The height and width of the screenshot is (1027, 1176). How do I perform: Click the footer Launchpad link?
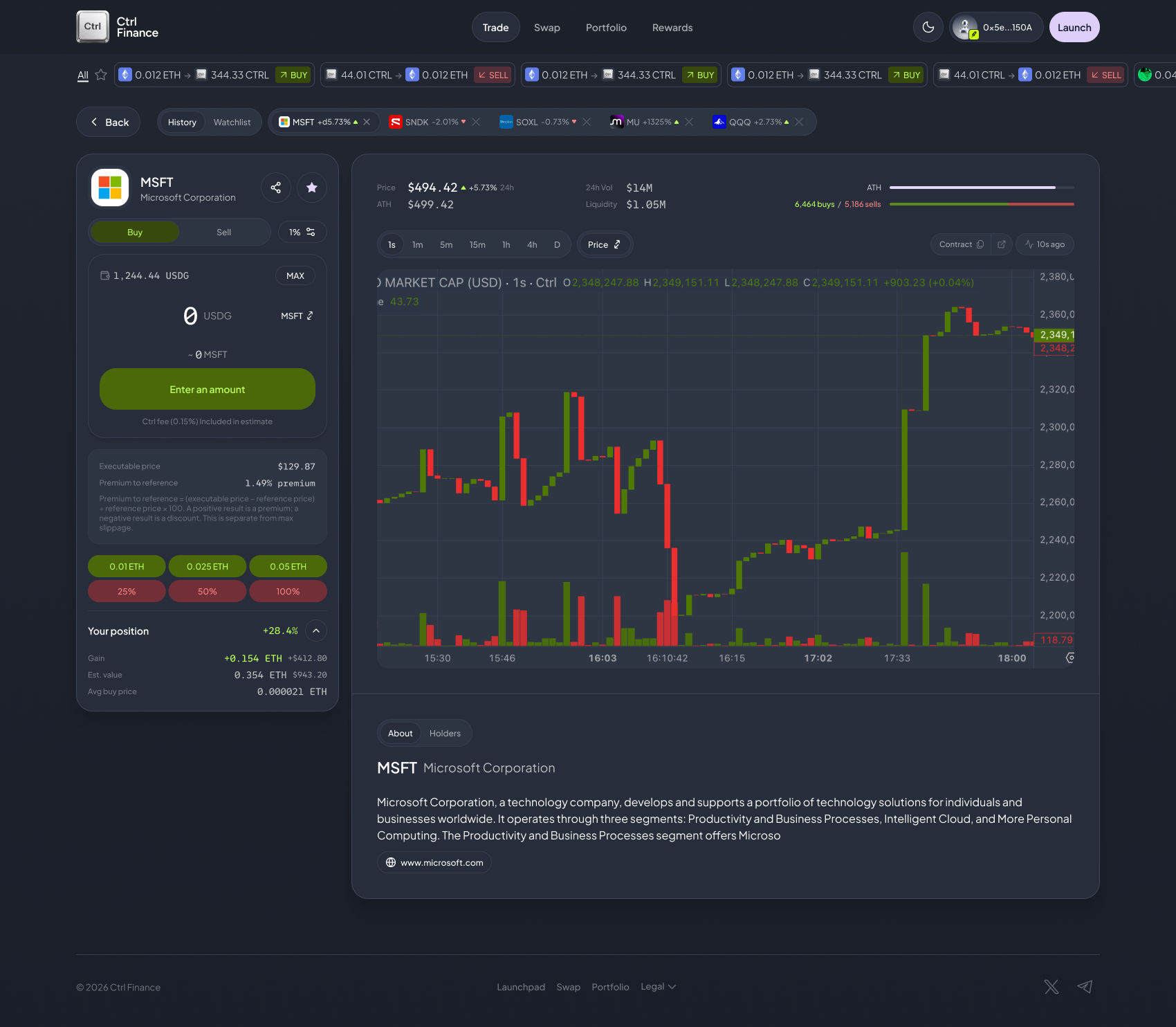click(x=521, y=987)
